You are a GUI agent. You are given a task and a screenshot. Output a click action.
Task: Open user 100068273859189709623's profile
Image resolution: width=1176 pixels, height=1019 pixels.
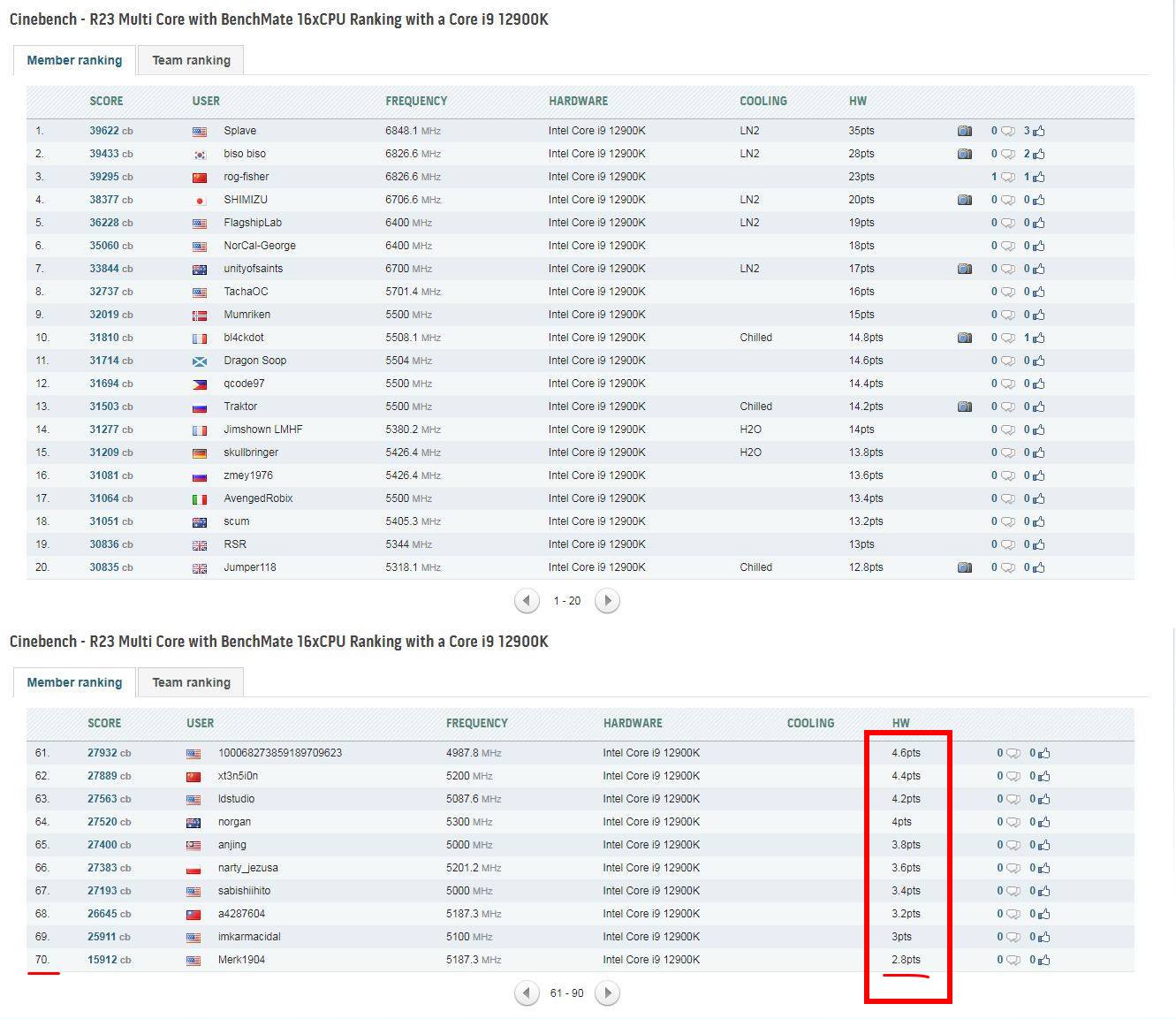click(280, 753)
